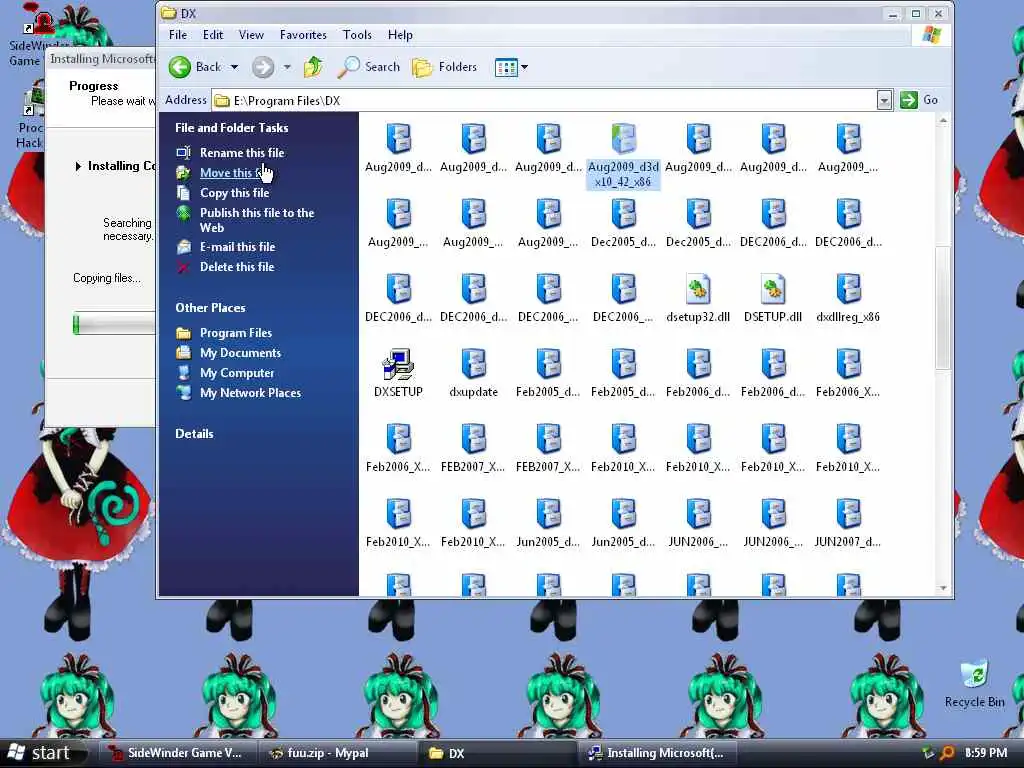Select the Aug2009_d3dx10_42_x86 cabinet file
Viewport: 1024px width, 768px height.
[x=623, y=155]
